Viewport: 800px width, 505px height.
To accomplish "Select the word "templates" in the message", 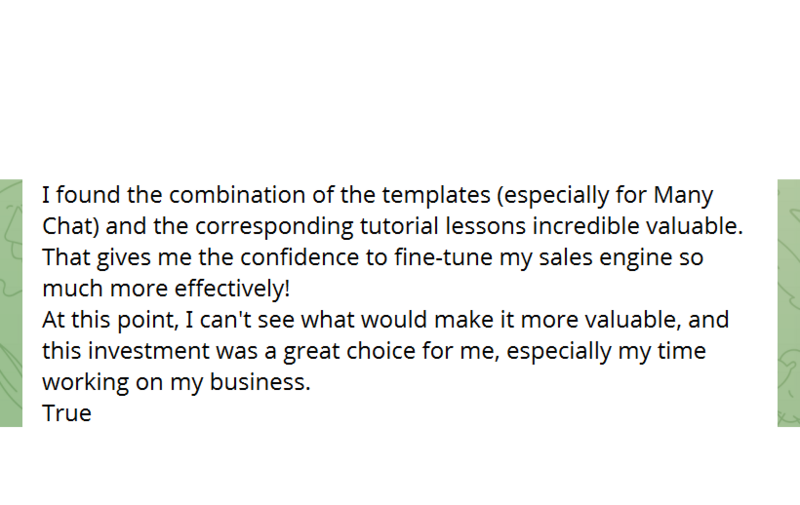I will 436,195.
